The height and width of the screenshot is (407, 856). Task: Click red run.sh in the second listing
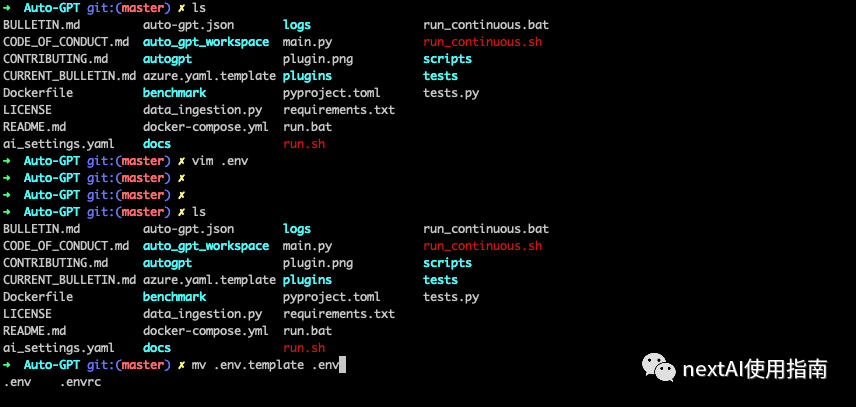coord(303,348)
